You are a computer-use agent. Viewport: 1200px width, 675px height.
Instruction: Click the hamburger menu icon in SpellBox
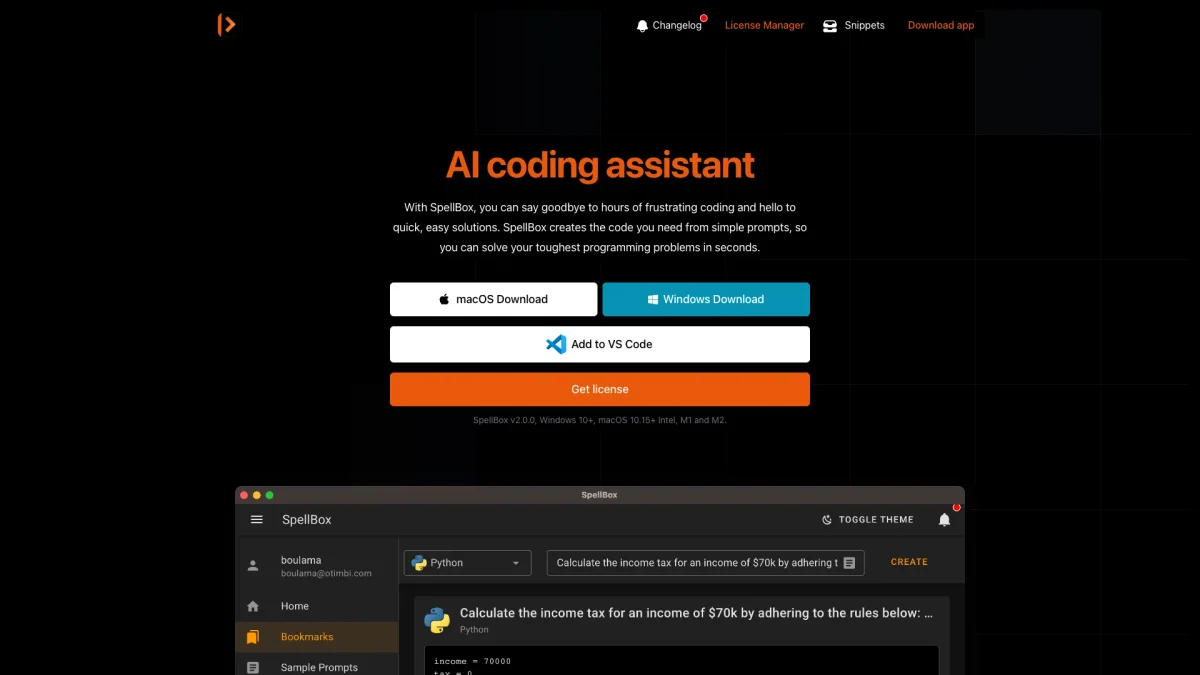pyautogui.click(x=257, y=520)
